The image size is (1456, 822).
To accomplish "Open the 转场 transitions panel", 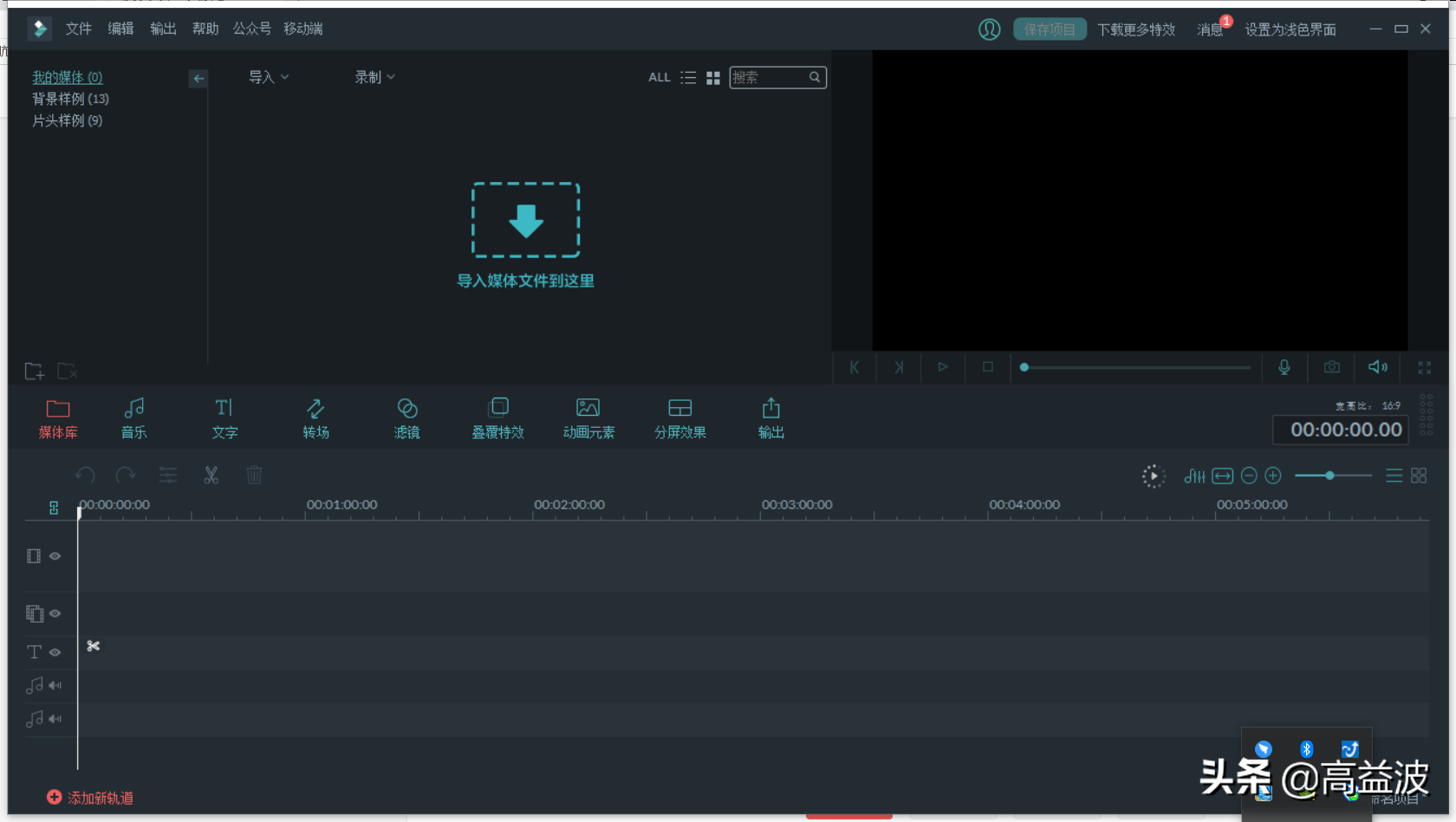I will [x=315, y=417].
